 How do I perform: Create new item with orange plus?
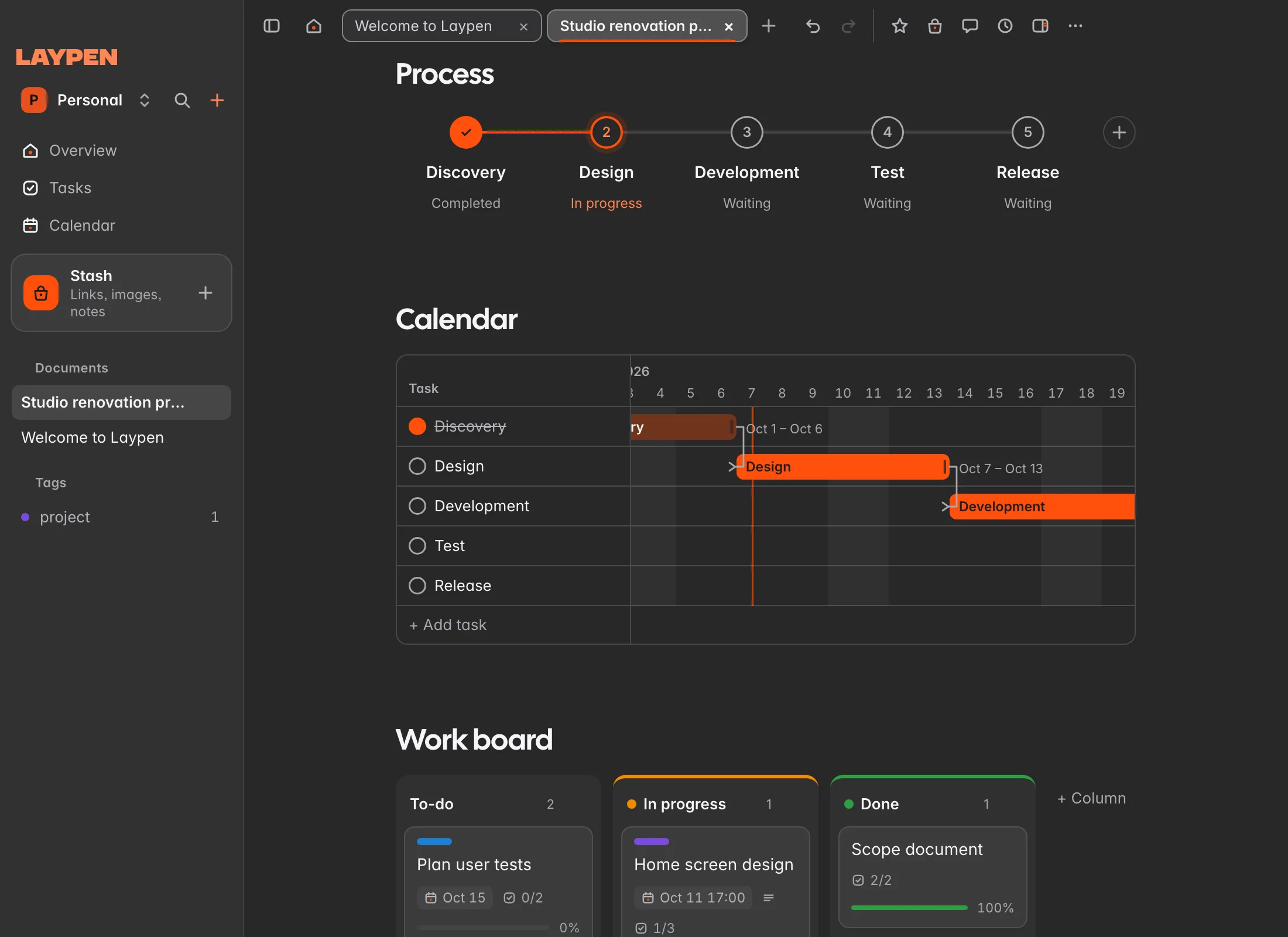click(x=217, y=100)
